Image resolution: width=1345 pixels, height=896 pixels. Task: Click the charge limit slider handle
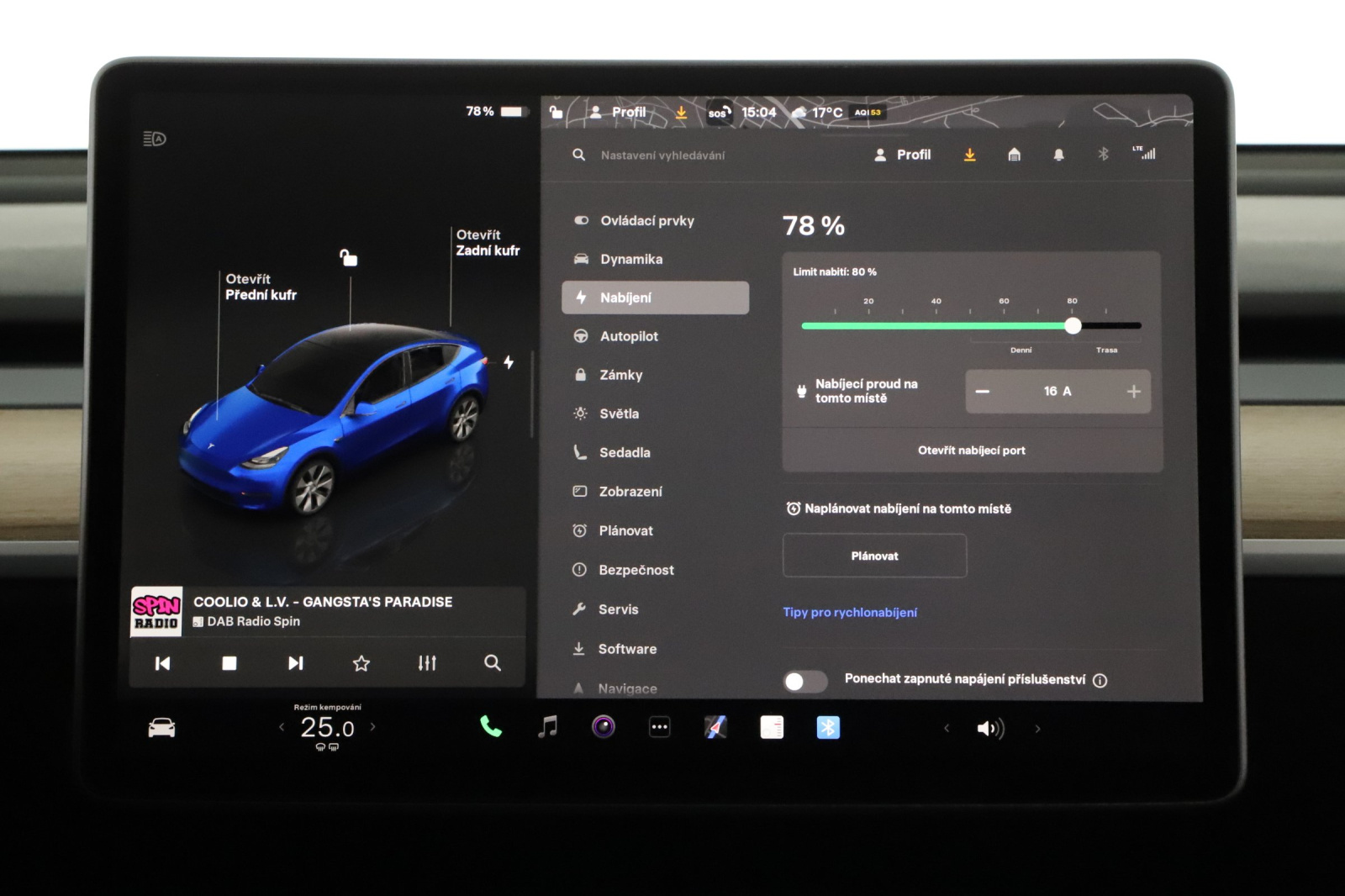(1073, 326)
